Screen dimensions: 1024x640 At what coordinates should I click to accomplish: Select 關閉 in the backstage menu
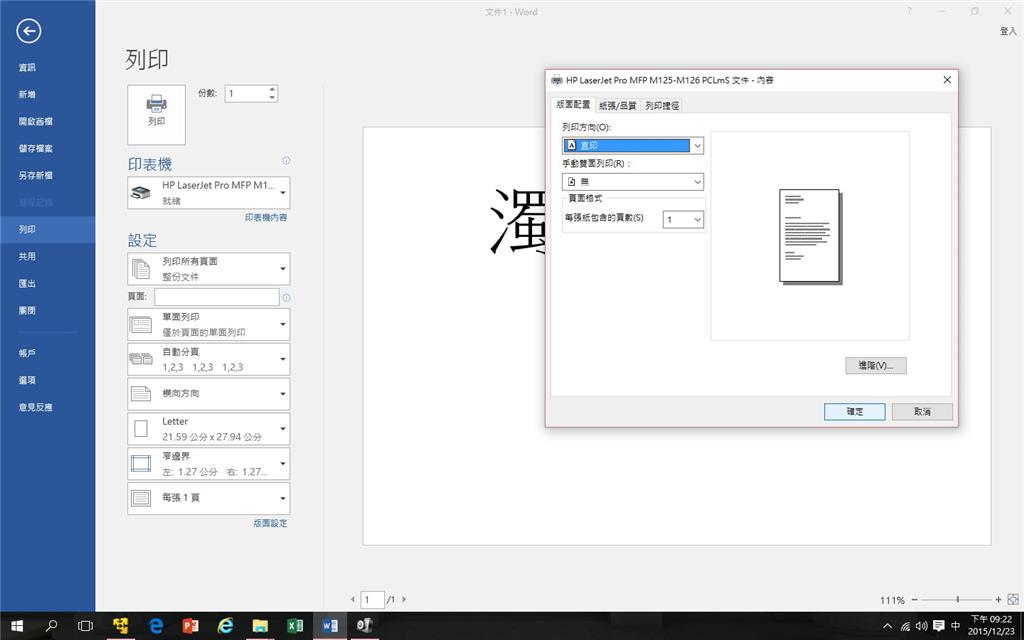click(x=48, y=310)
